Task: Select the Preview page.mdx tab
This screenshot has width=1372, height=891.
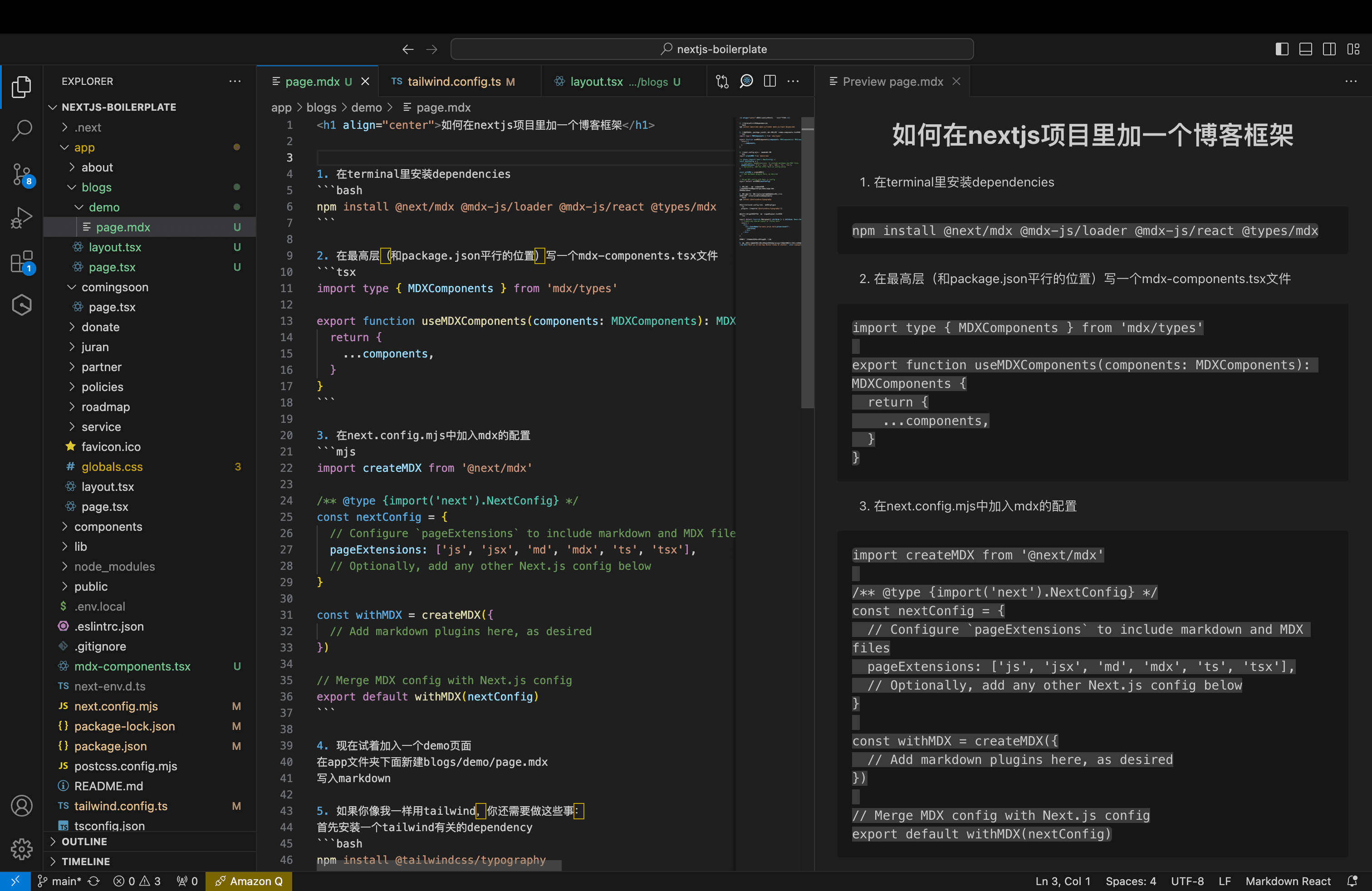Action: point(892,81)
